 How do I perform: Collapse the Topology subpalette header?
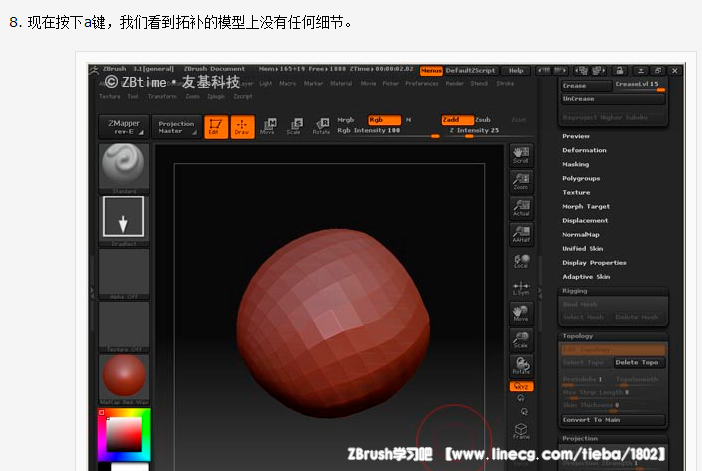pyautogui.click(x=612, y=336)
